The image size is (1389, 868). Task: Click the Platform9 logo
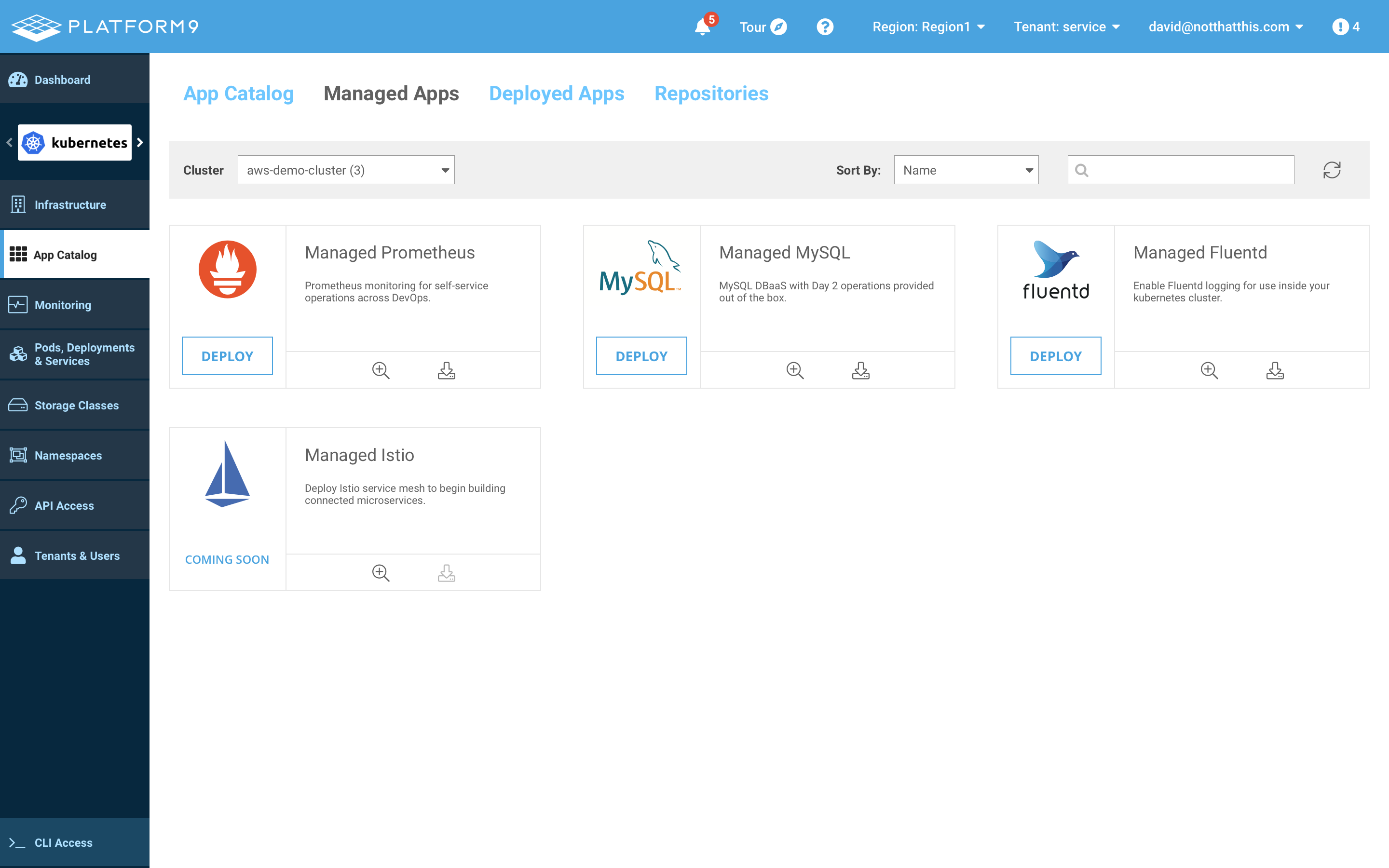tap(105, 27)
